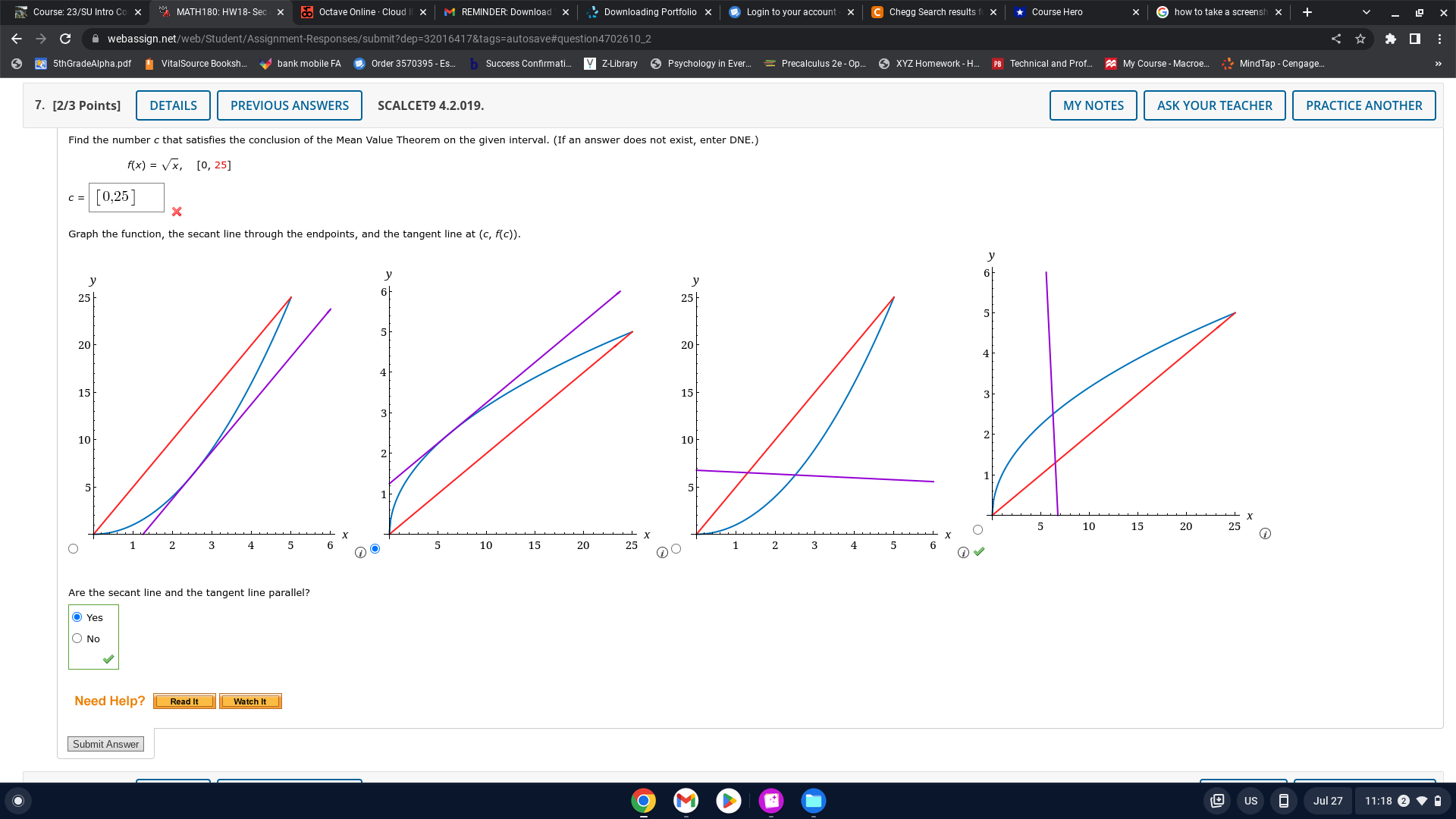1456x819 pixels.
Task: Click the share page icon in the address bar
Action: (1336, 39)
